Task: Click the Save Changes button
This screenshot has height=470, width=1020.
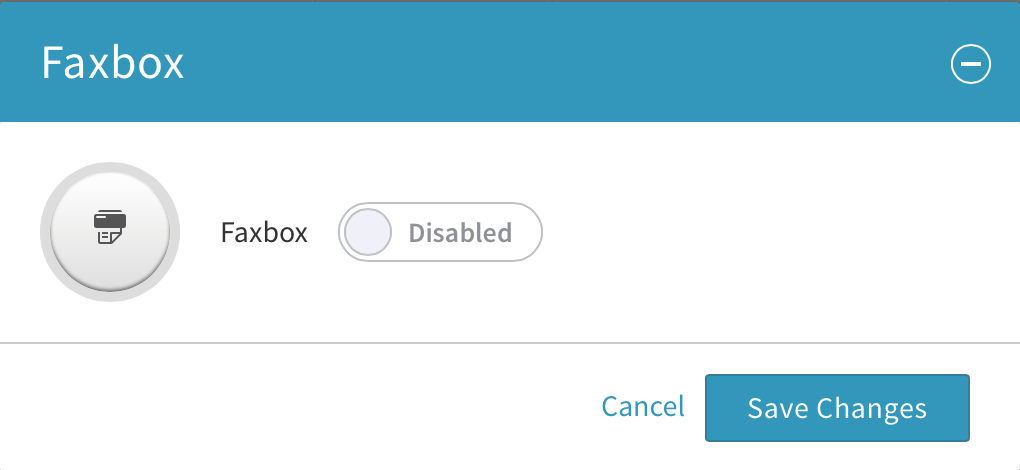Action: [x=837, y=408]
